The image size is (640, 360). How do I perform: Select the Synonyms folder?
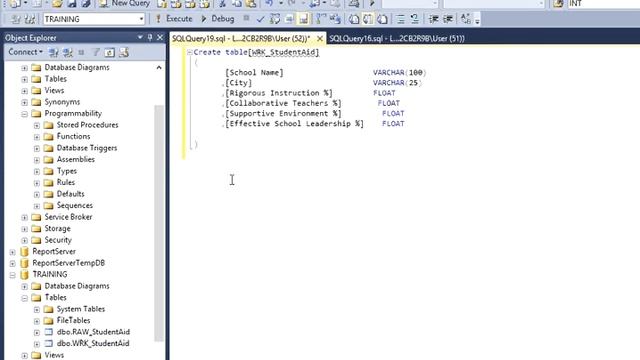tap(62, 102)
